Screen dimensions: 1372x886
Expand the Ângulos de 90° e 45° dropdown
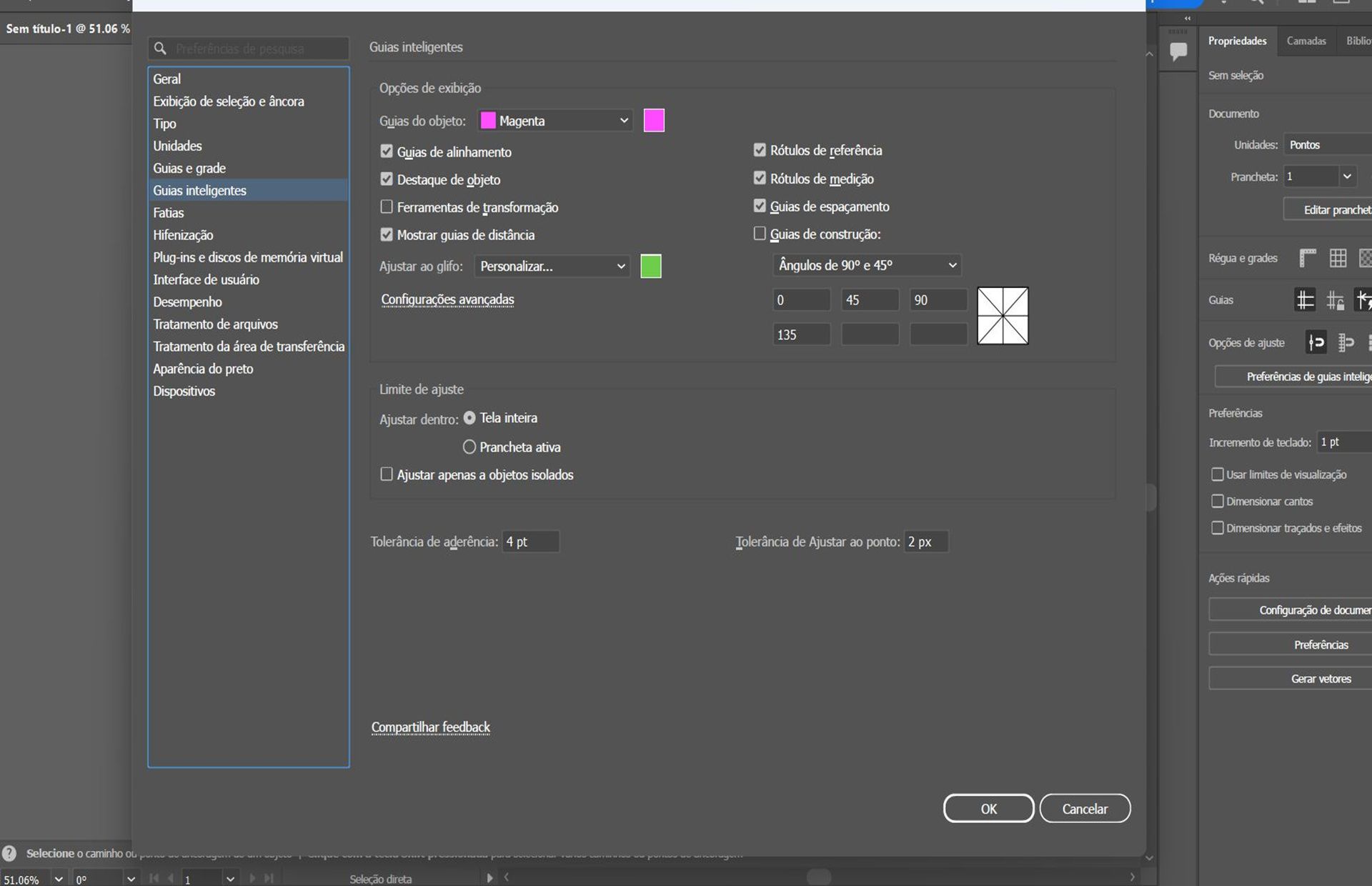pyautogui.click(x=866, y=265)
